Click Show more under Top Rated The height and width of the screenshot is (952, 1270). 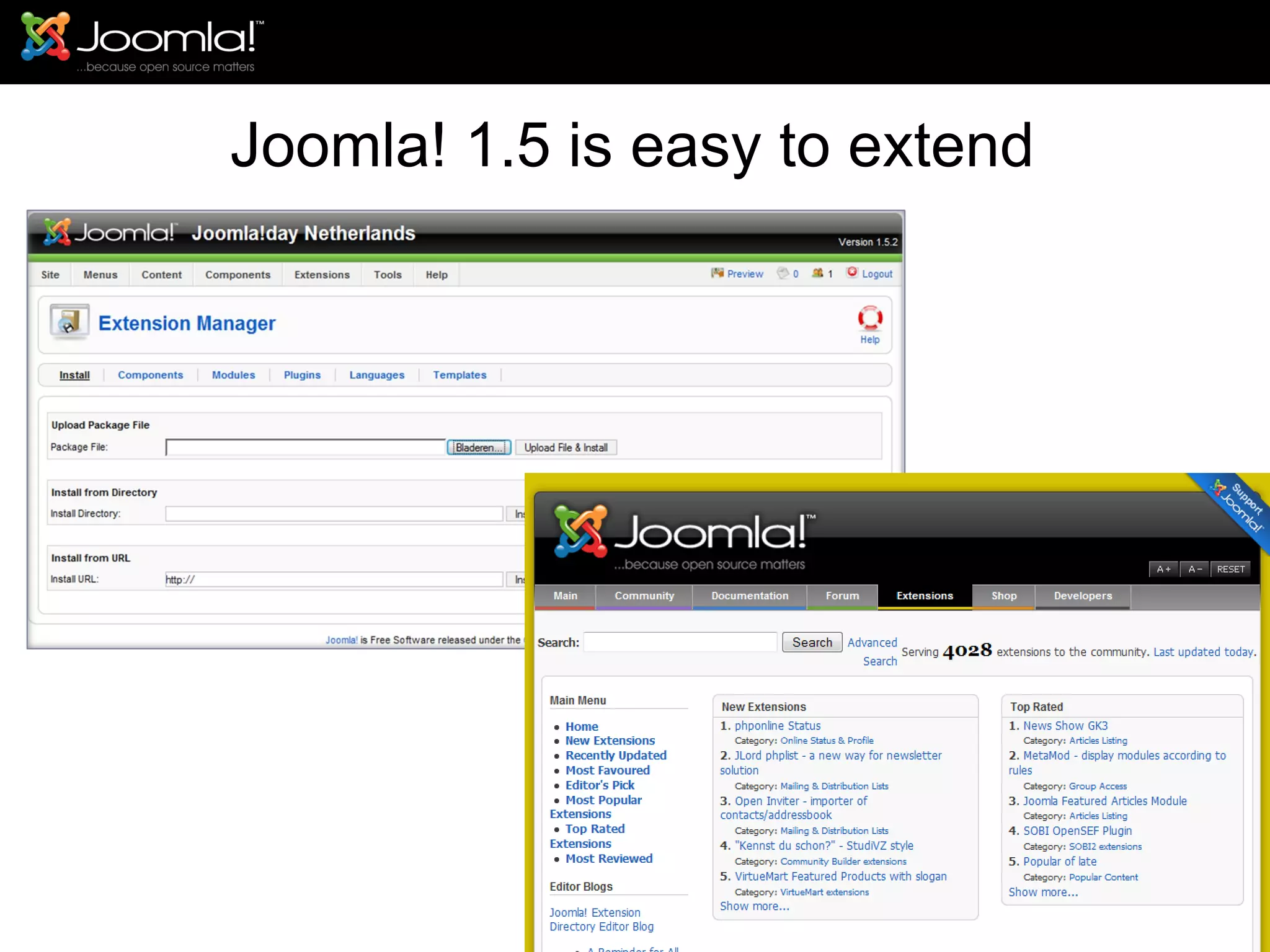click(1043, 892)
